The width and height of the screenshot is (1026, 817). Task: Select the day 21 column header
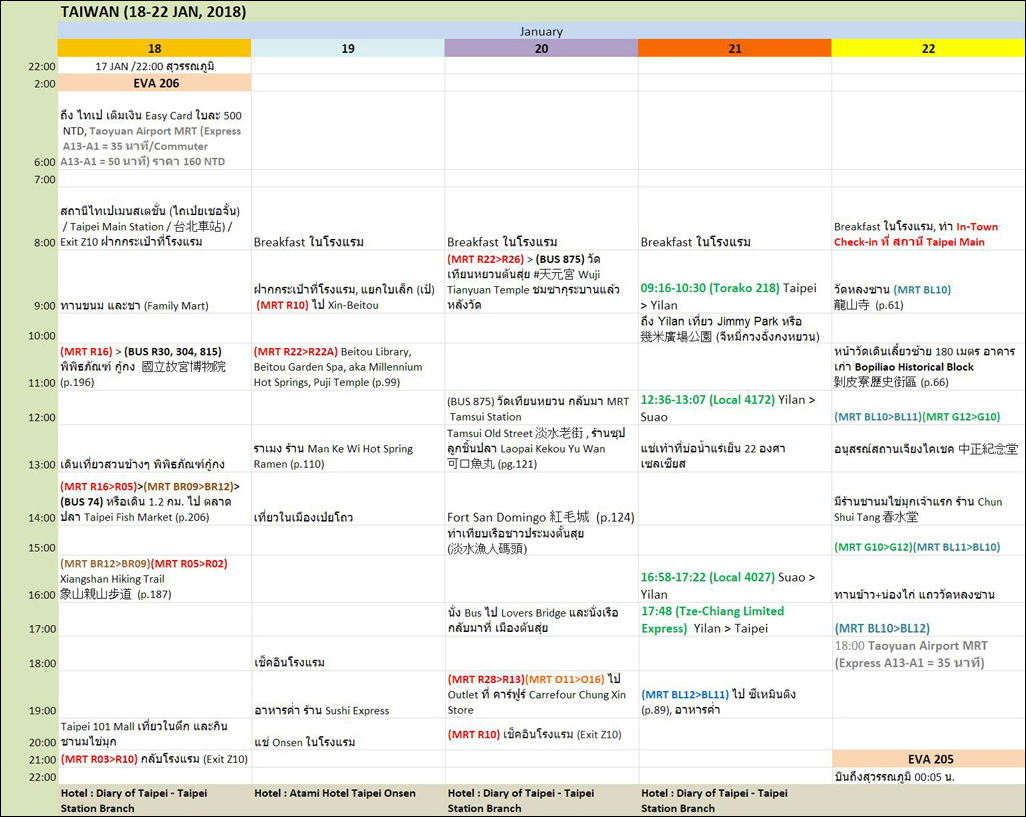pyautogui.click(x=734, y=48)
